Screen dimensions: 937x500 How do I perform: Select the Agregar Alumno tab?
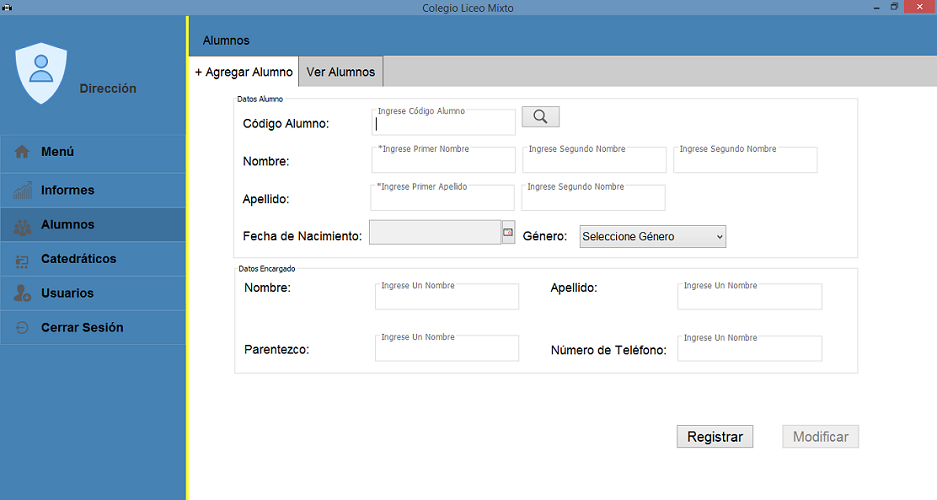(x=244, y=72)
